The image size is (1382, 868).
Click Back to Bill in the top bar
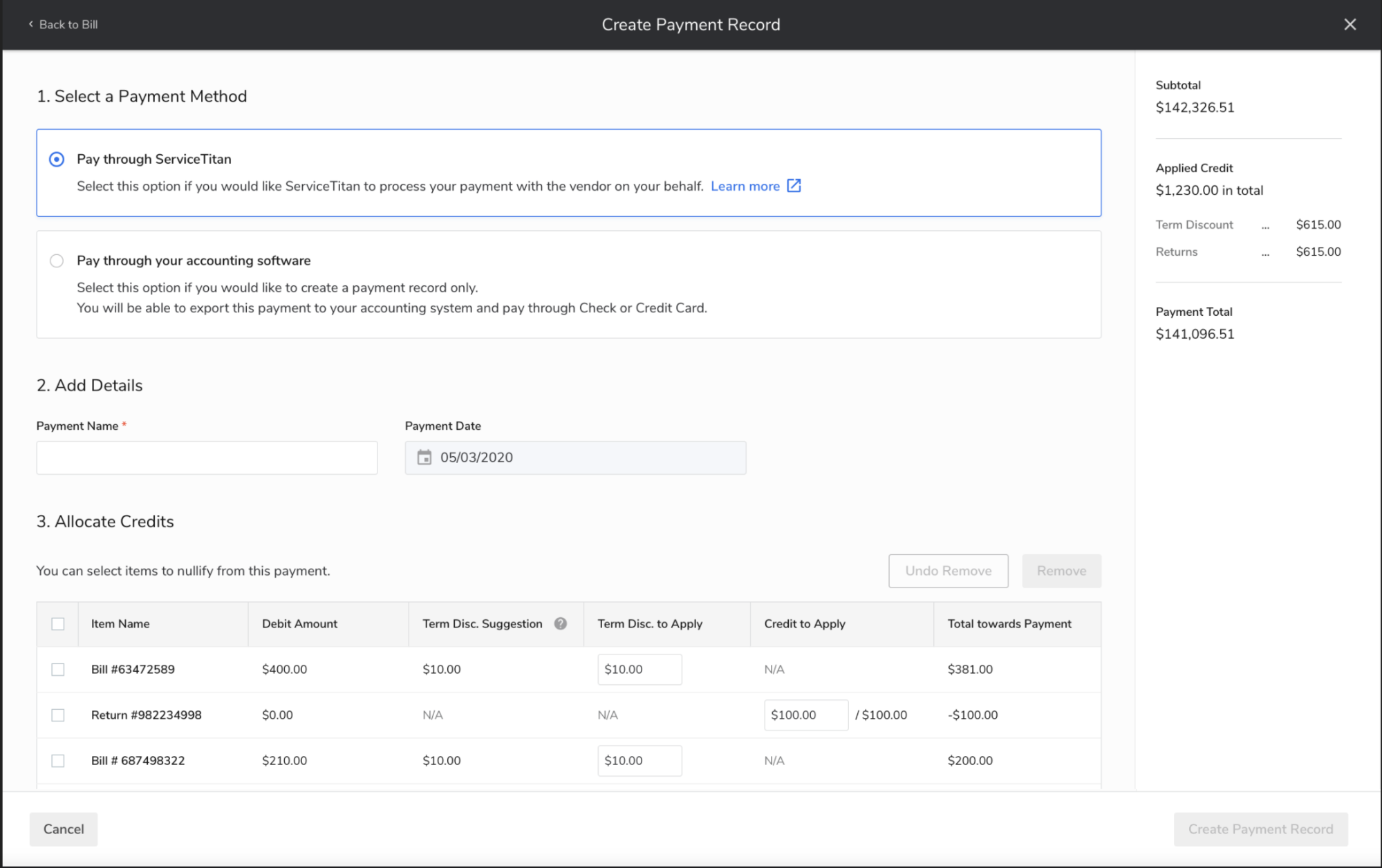(x=68, y=23)
